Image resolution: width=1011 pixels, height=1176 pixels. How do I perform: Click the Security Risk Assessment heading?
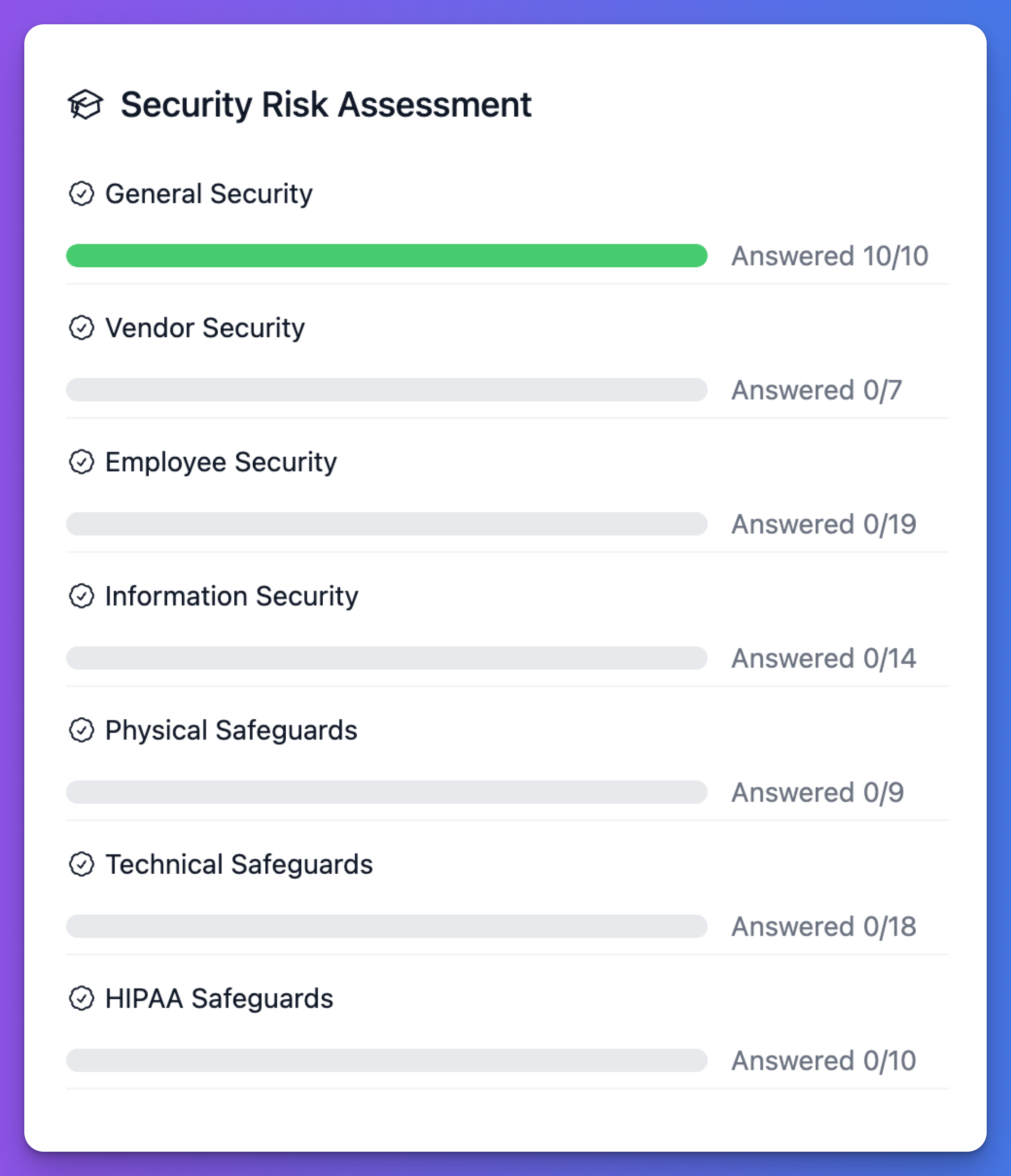(x=326, y=105)
